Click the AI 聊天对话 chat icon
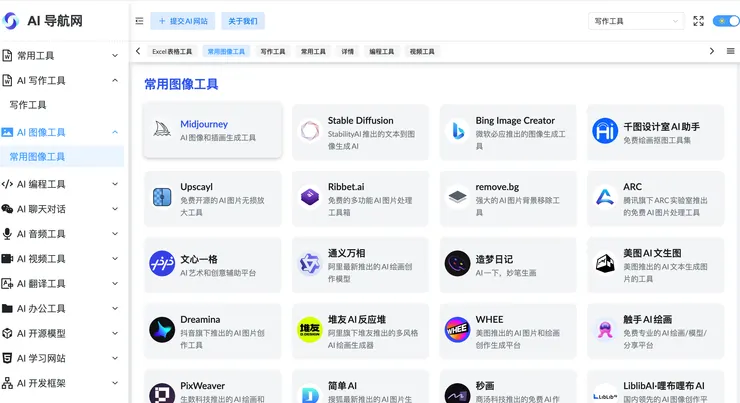This screenshot has height=403, width=740. click(x=7, y=209)
